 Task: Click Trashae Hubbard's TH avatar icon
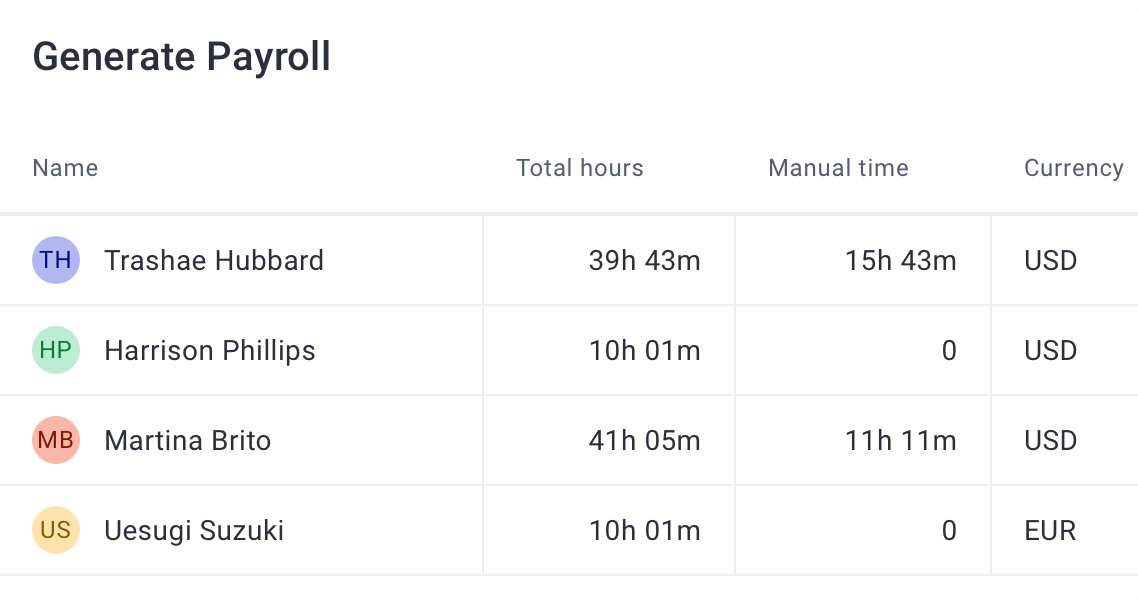pos(56,261)
